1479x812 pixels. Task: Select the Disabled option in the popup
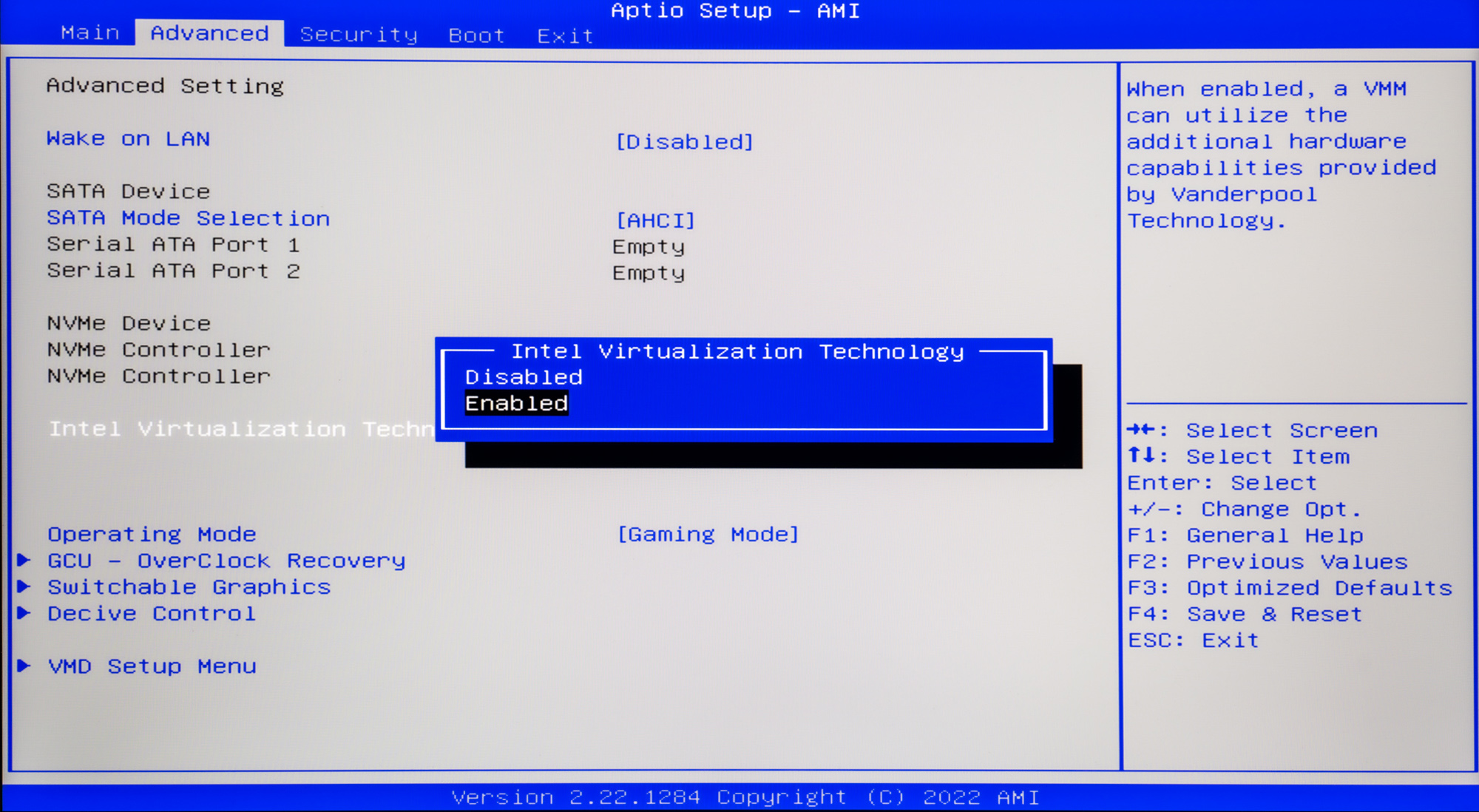pyautogui.click(x=524, y=377)
